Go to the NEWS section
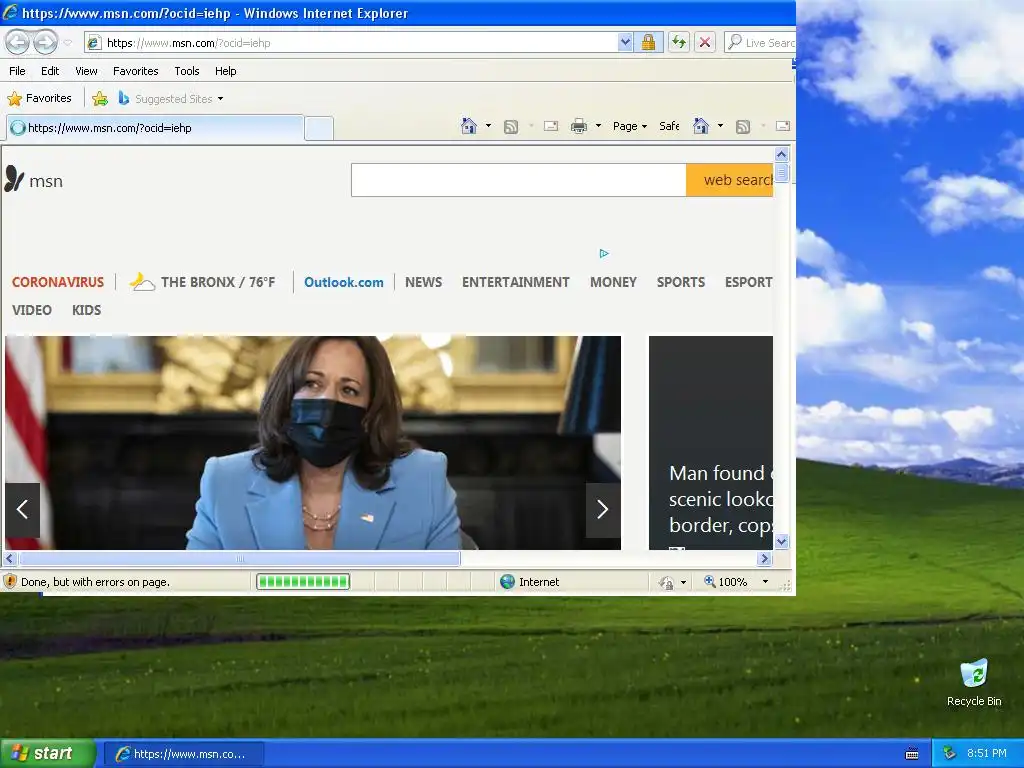 (x=423, y=282)
